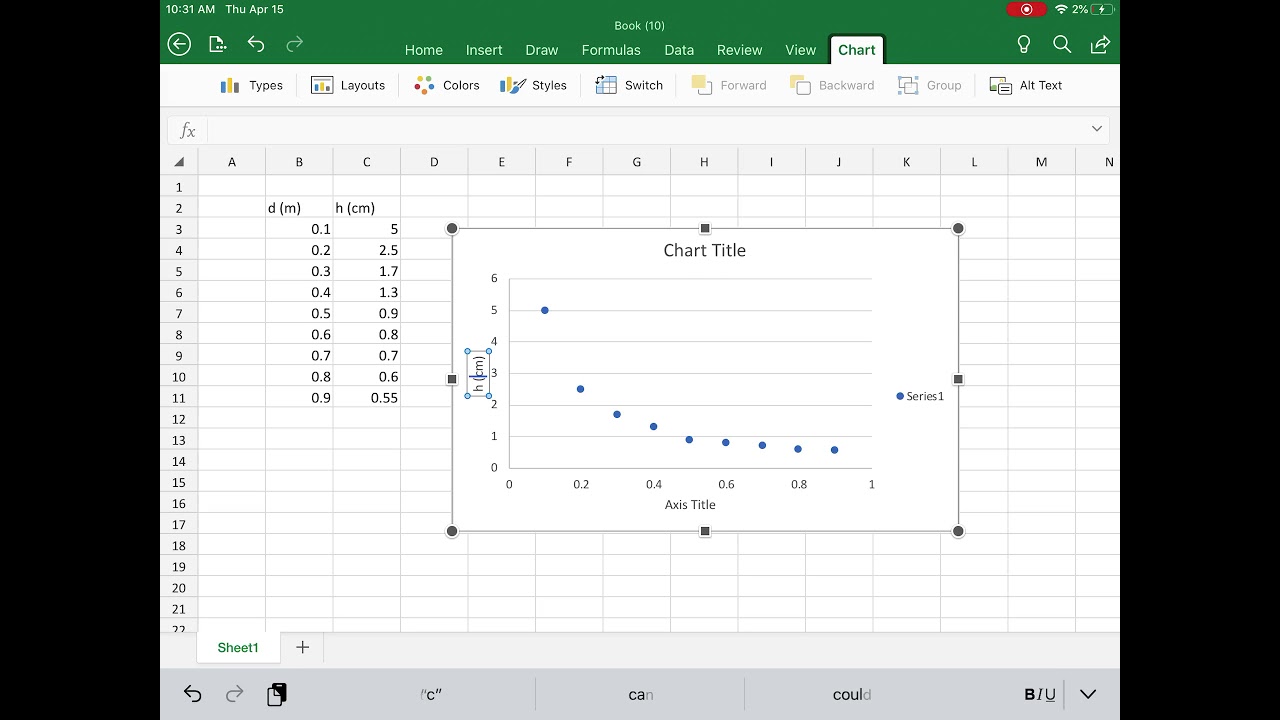The height and width of the screenshot is (720, 1280).
Task: Select chart's right middle resize handle
Action: click(x=958, y=379)
